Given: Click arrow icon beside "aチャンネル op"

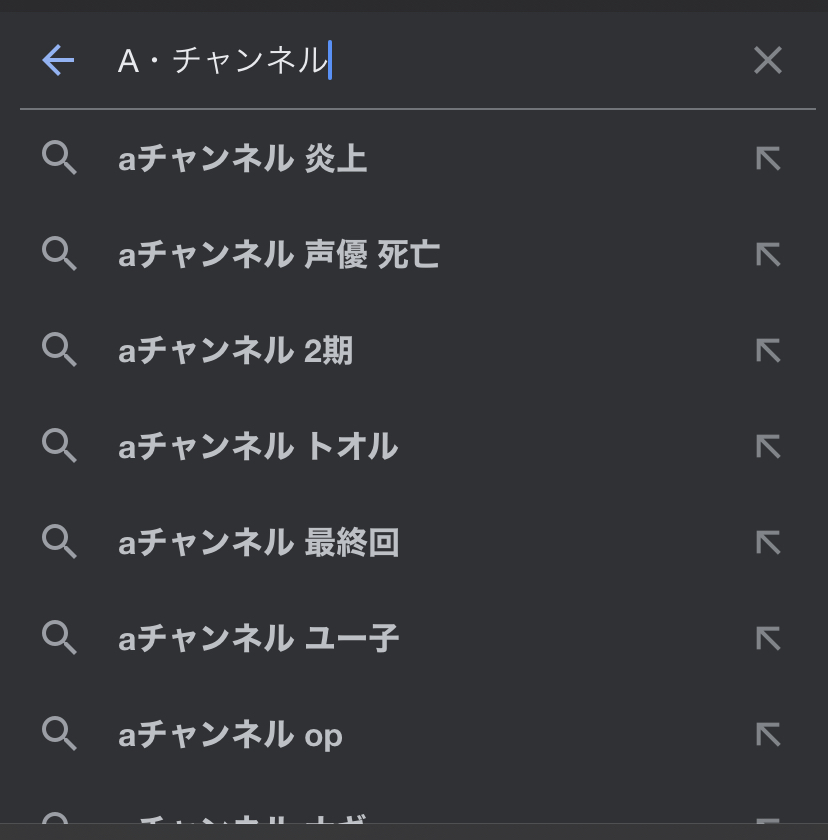Looking at the screenshot, I should tap(767, 735).
